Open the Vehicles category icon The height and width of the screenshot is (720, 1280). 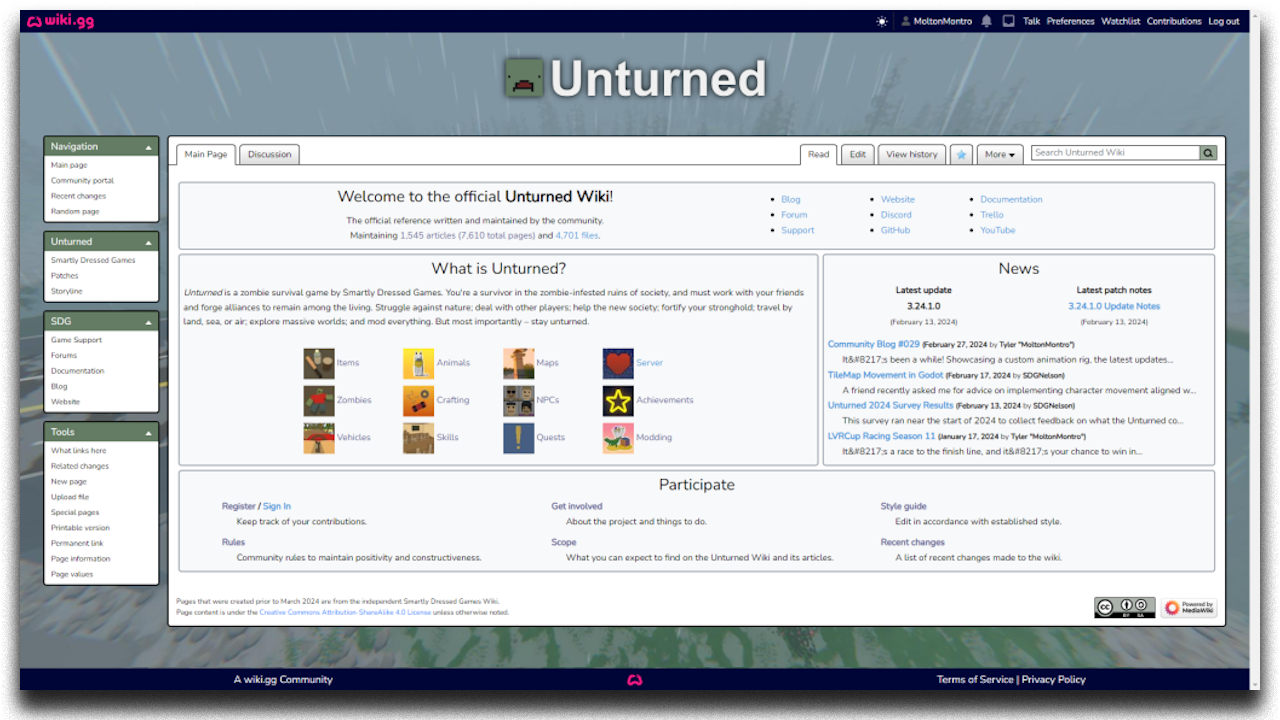319,437
